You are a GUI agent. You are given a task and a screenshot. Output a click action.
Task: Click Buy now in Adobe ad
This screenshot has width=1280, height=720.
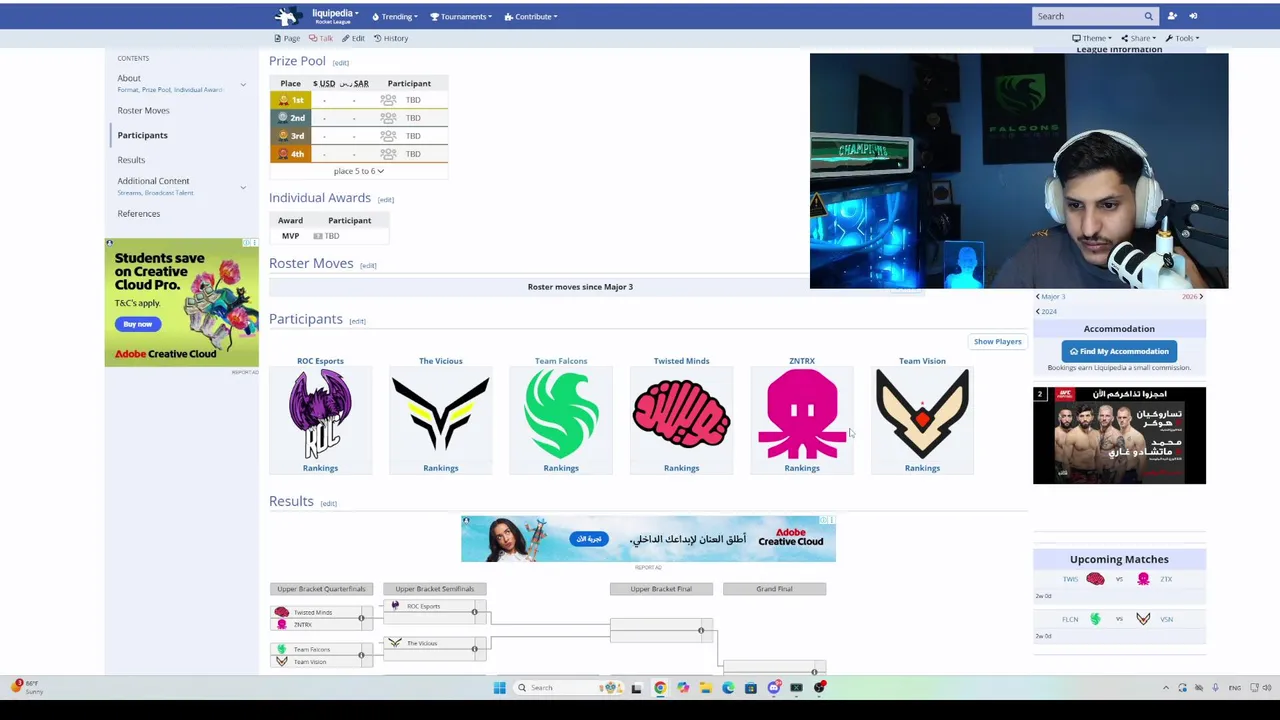tap(138, 324)
